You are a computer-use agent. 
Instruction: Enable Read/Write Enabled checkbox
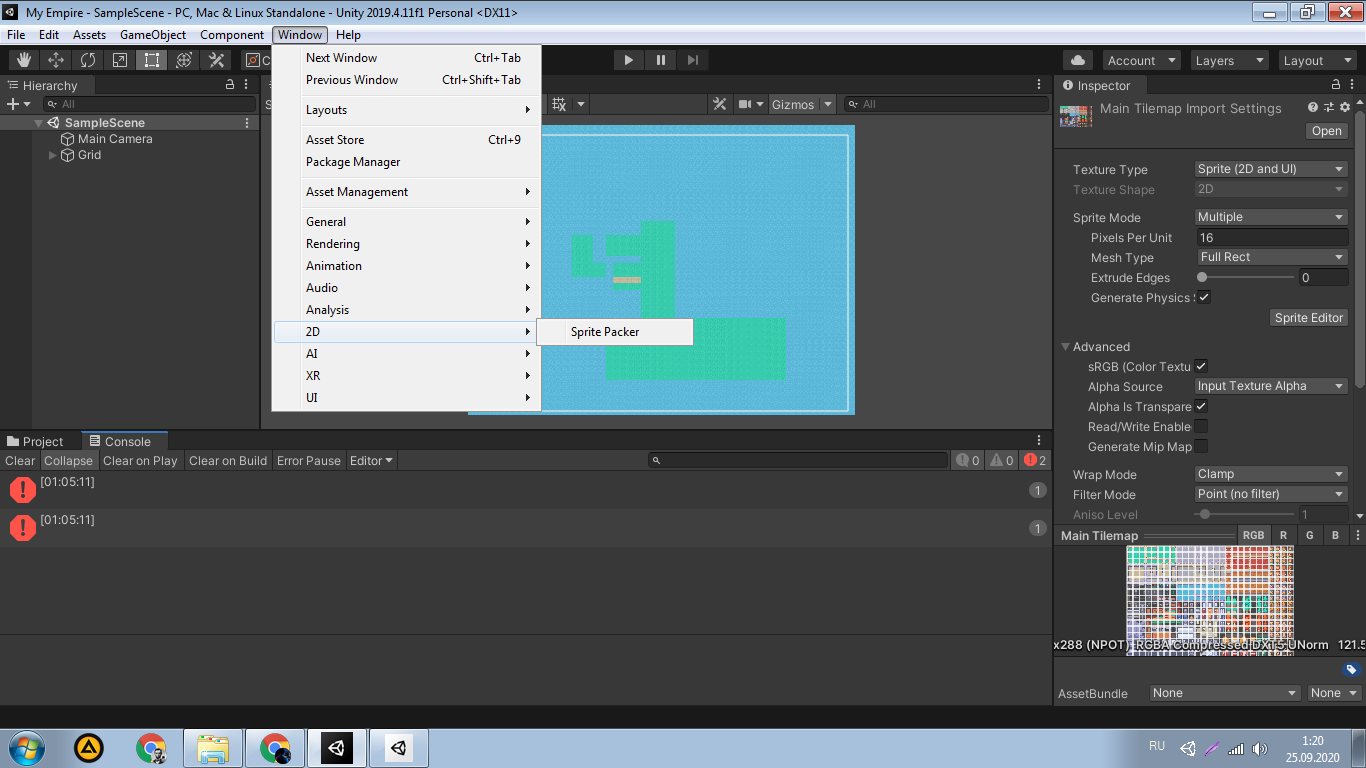tap(1201, 426)
